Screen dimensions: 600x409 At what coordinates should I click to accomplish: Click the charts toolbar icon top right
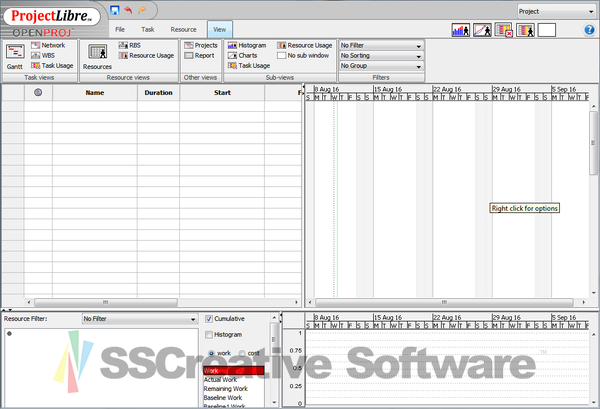pyautogui.click(x=482, y=30)
